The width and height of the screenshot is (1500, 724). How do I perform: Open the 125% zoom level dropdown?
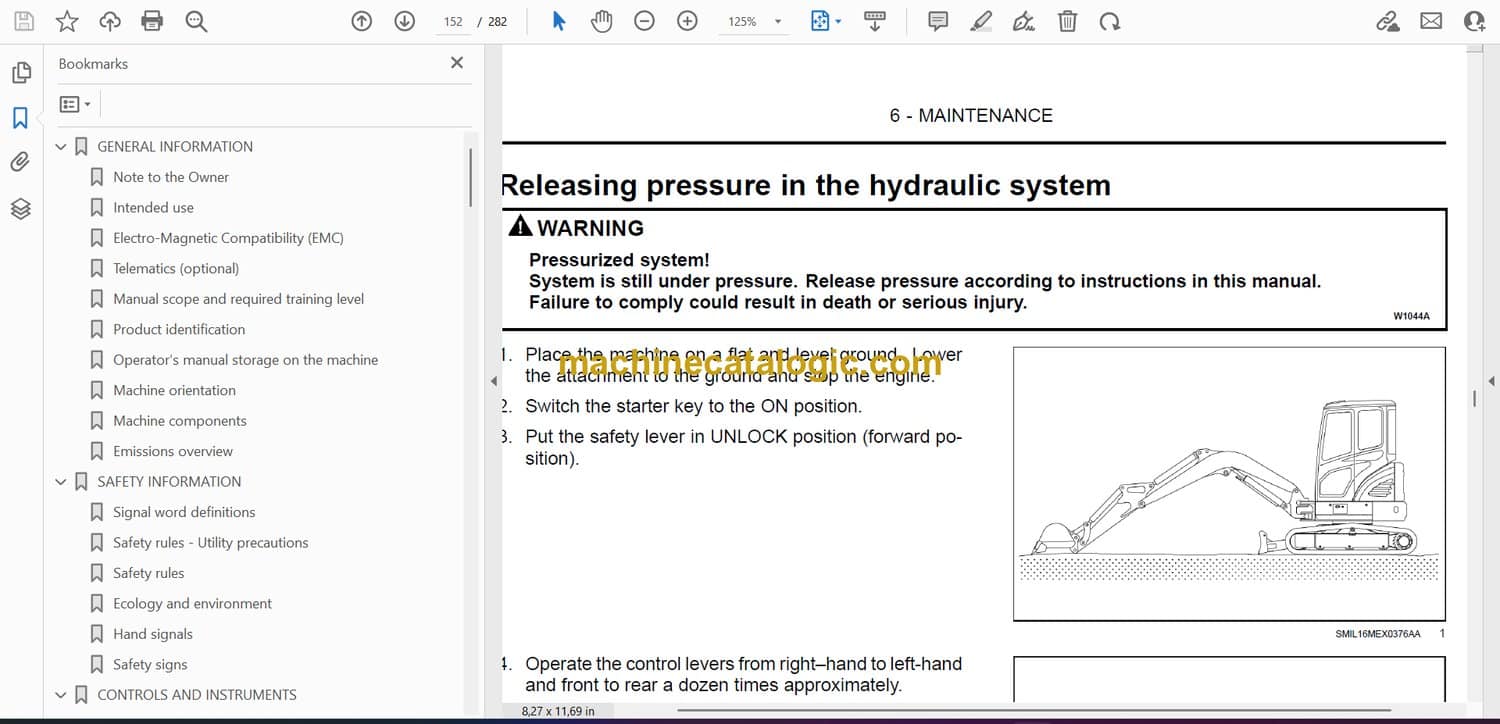coord(777,22)
